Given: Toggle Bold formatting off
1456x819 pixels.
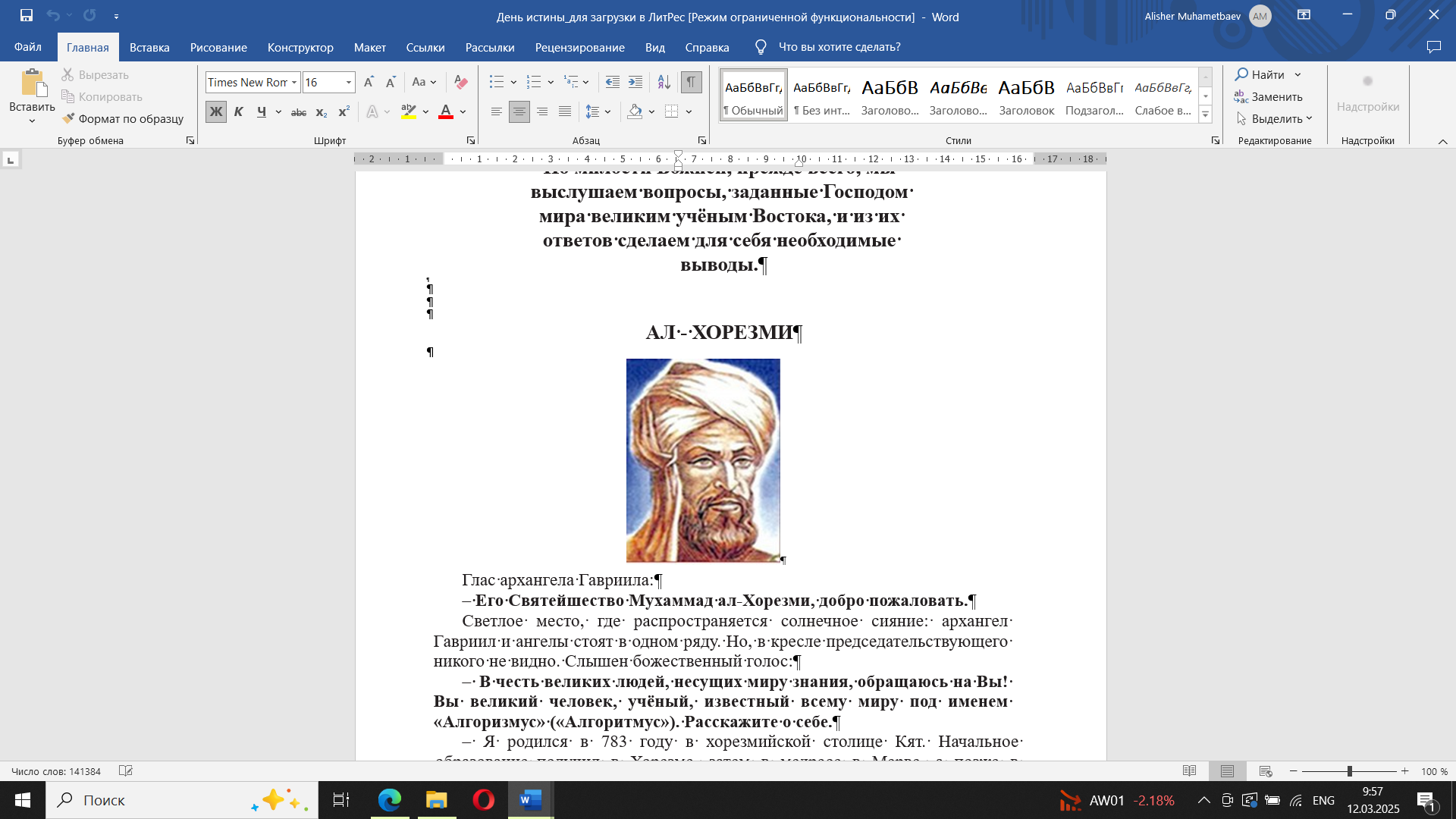Looking at the screenshot, I should point(216,112).
